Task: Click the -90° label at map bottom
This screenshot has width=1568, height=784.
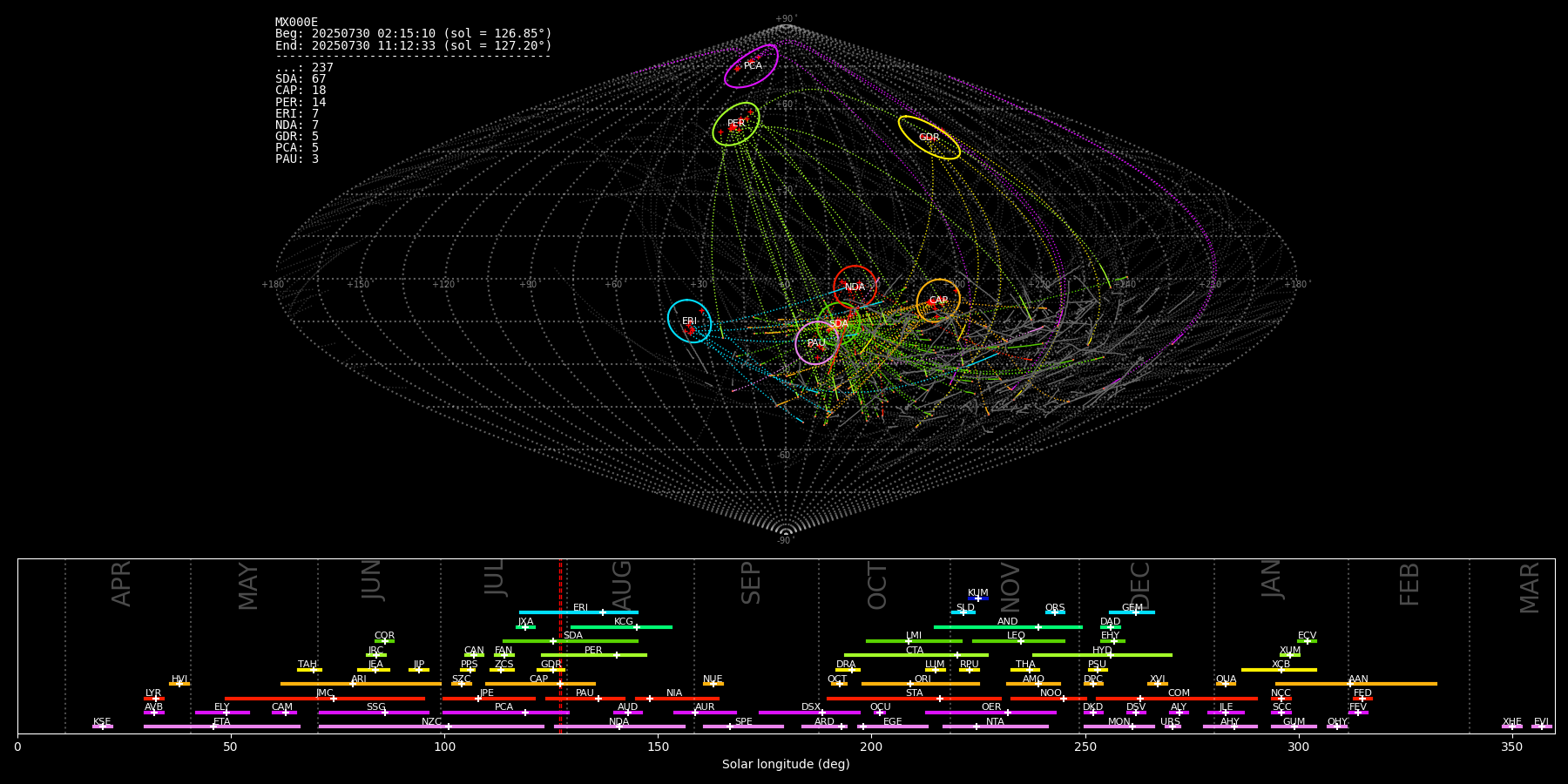Action: pyautogui.click(x=786, y=541)
